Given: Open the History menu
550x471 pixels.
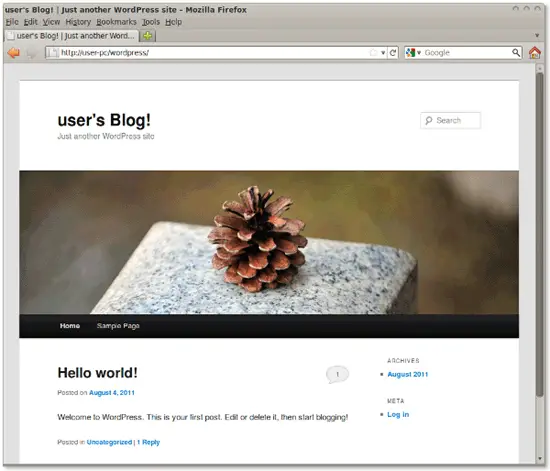Looking at the screenshot, I should point(78,22).
